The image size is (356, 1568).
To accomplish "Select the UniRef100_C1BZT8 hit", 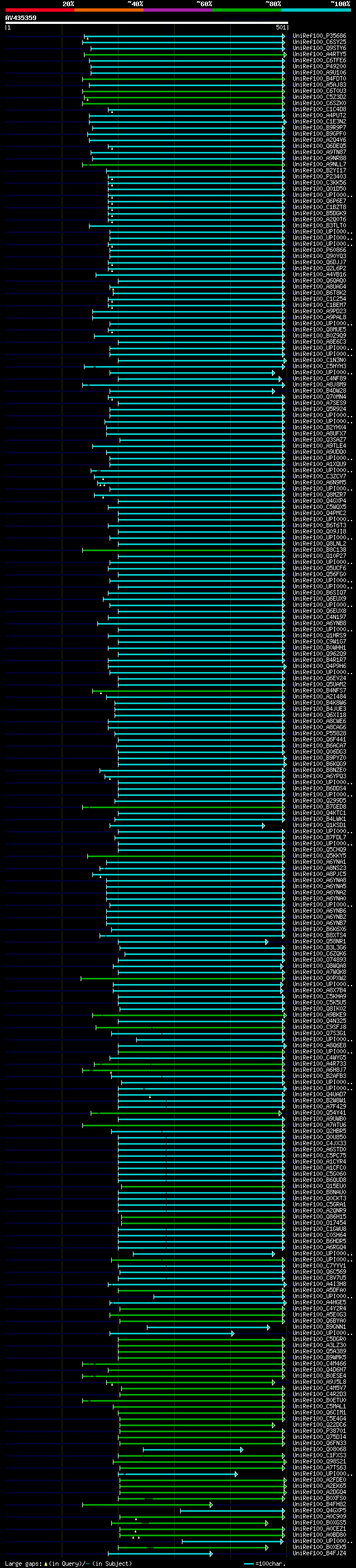I will pos(319,207).
